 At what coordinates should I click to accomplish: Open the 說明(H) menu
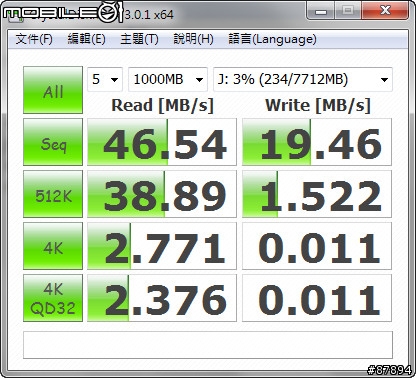pyautogui.click(x=193, y=39)
